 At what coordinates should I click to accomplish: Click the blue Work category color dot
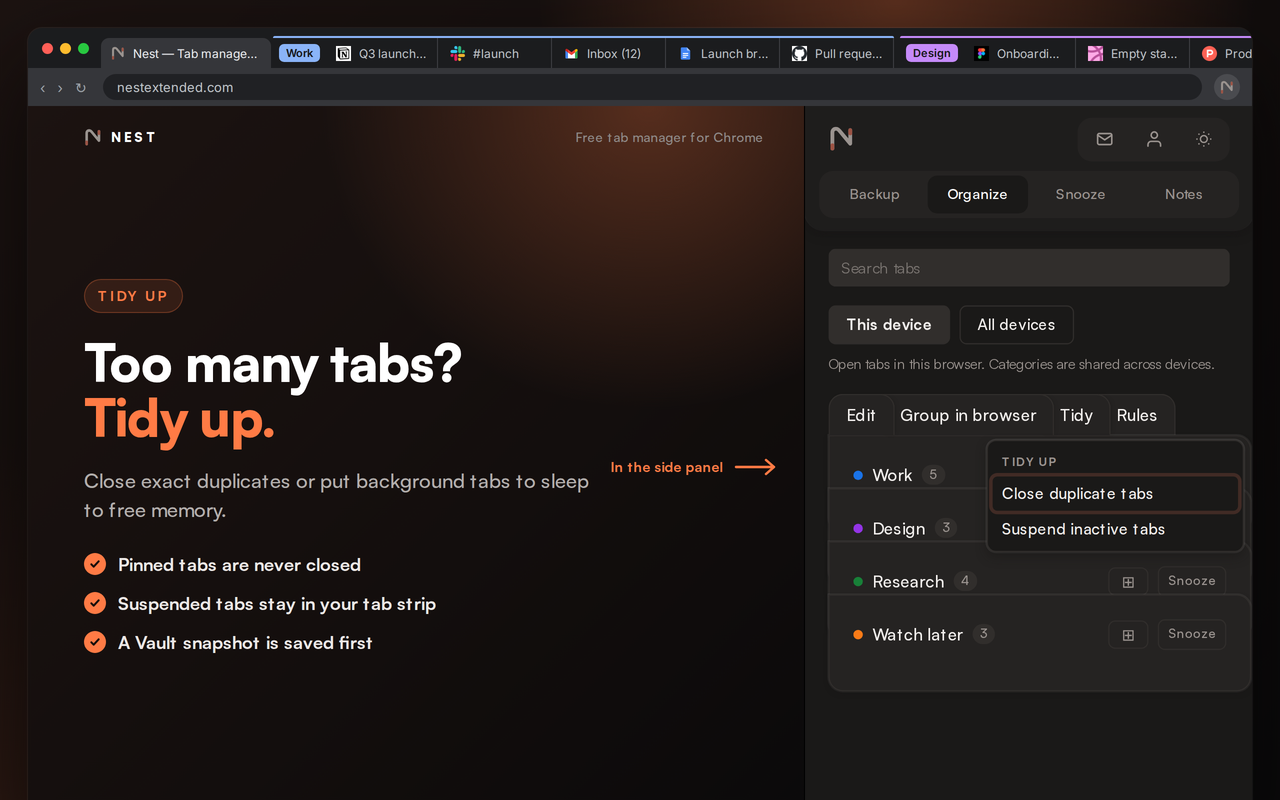tap(858, 475)
